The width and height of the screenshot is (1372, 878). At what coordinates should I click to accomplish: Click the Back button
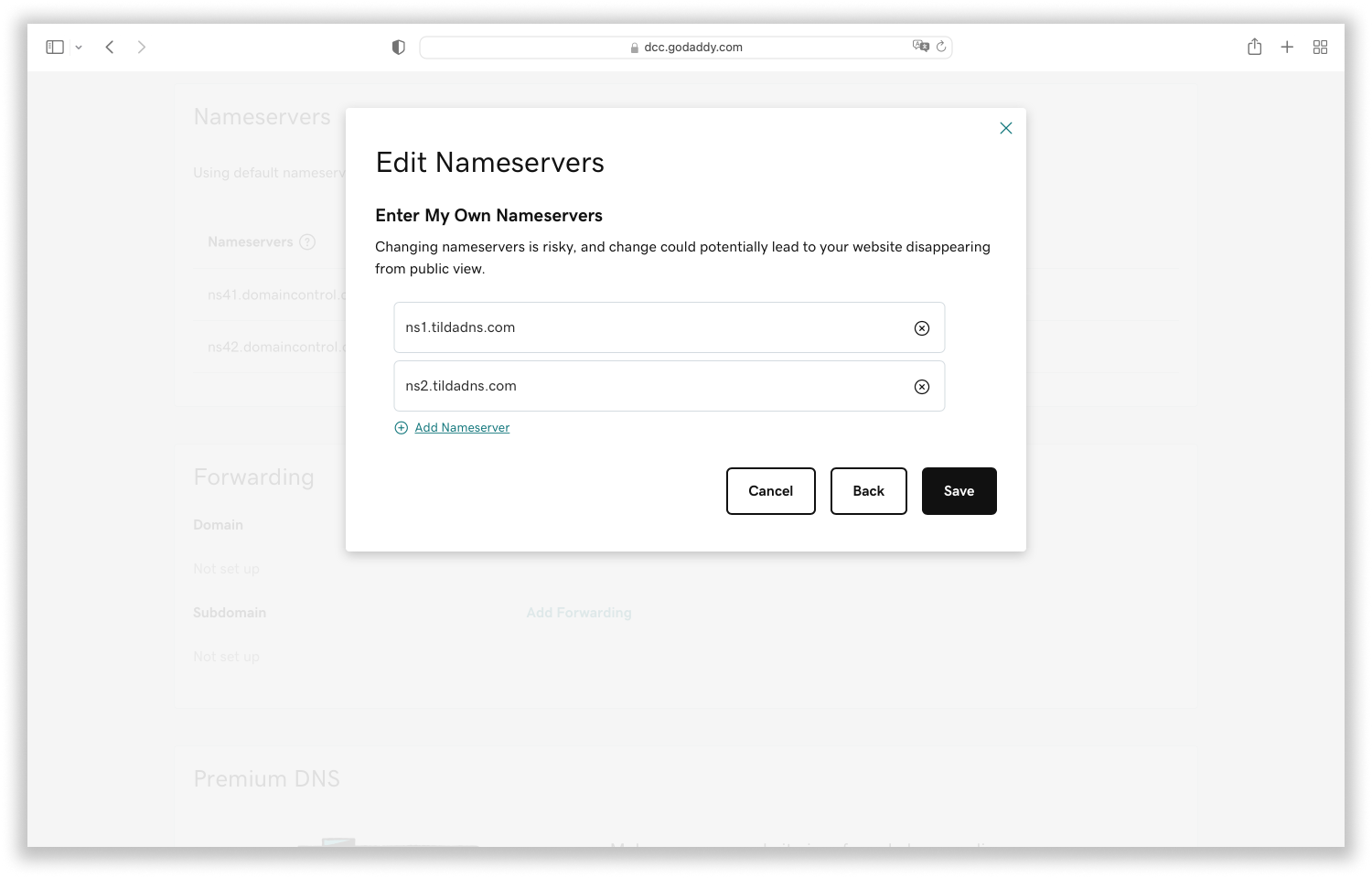pyautogui.click(x=868, y=491)
